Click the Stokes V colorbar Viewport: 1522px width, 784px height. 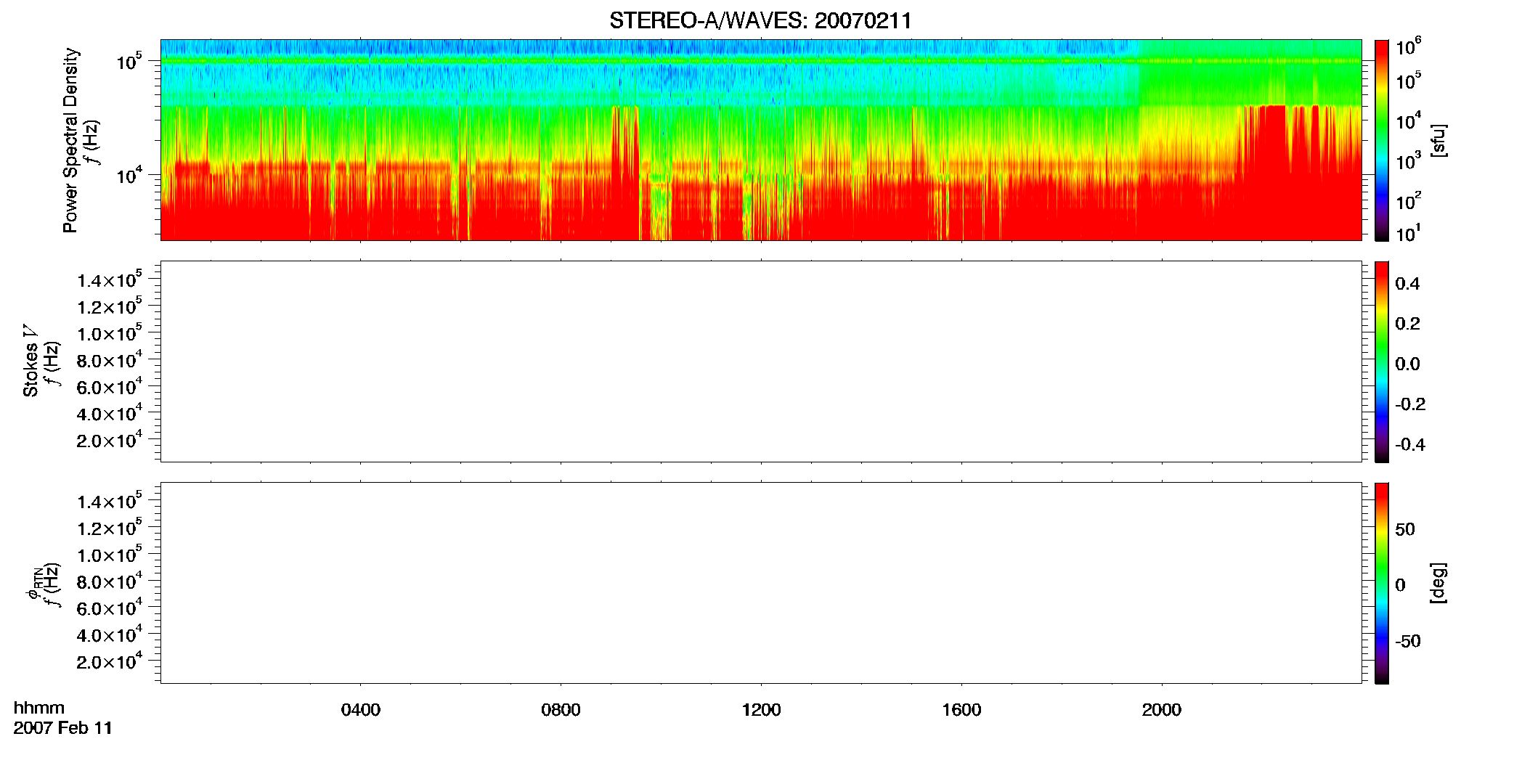click(x=1382, y=362)
